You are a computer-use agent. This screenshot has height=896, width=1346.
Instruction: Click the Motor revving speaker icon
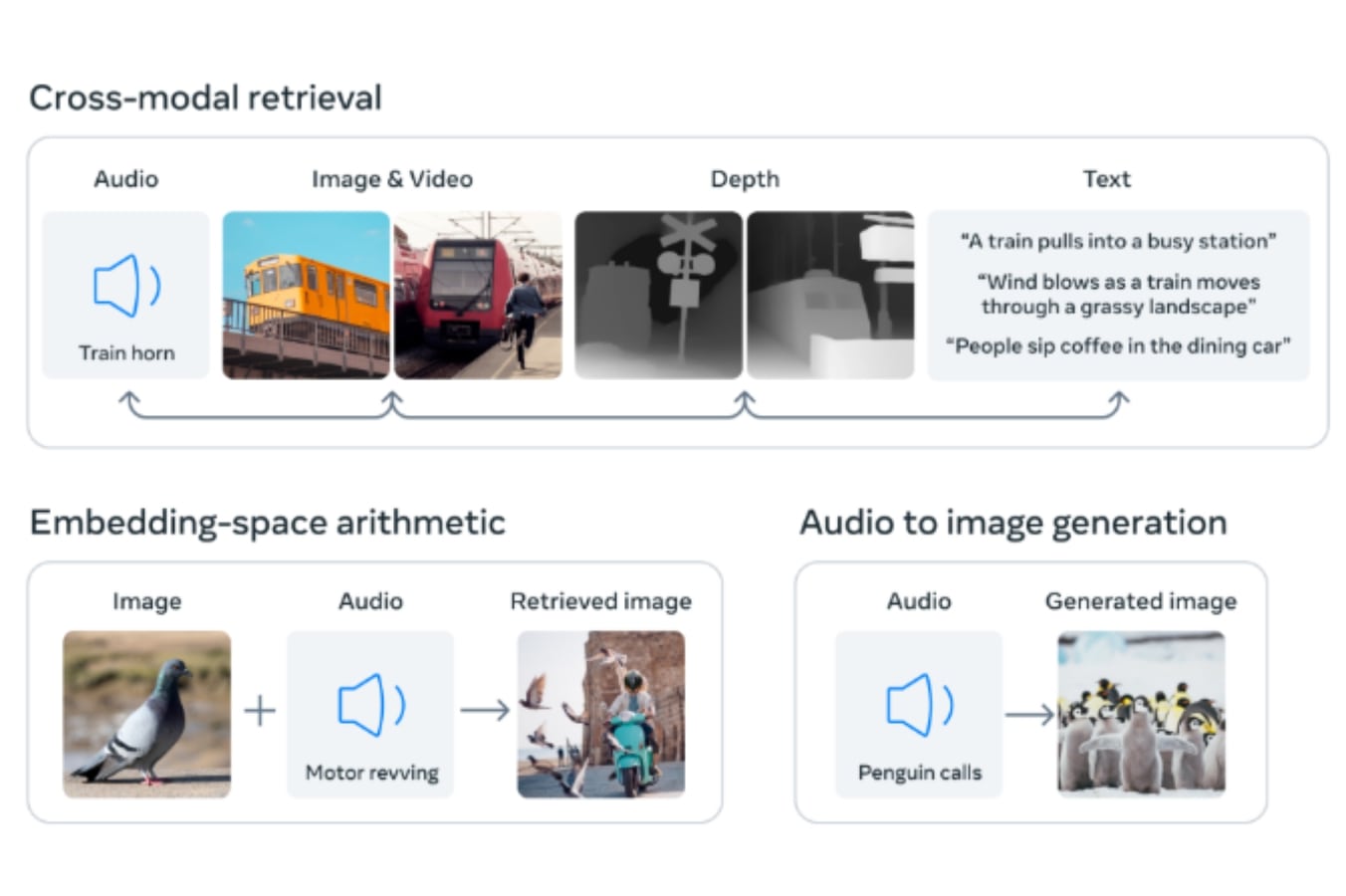tap(371, 706)
